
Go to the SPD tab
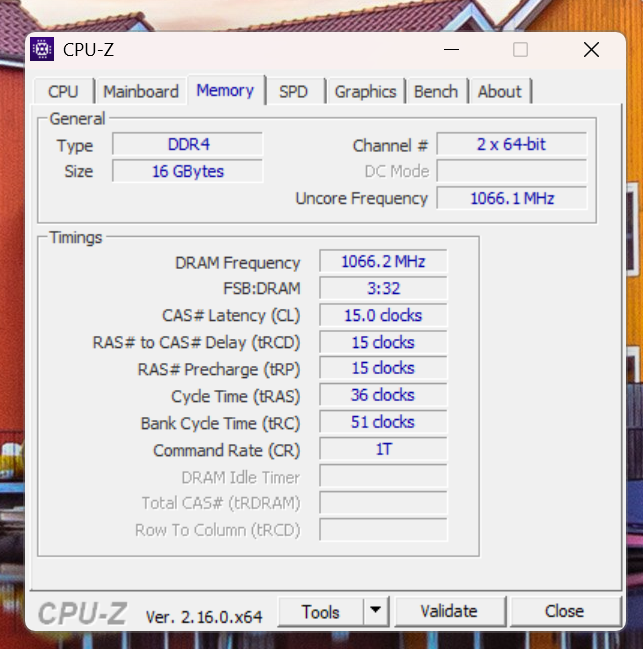click(293, 91)
